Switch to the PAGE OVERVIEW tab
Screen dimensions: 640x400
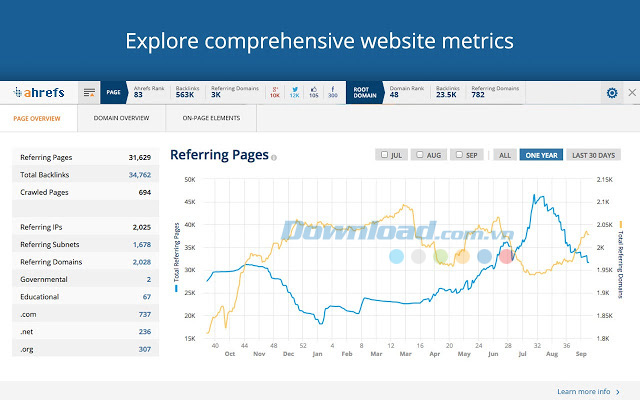(x=37, y=118)
